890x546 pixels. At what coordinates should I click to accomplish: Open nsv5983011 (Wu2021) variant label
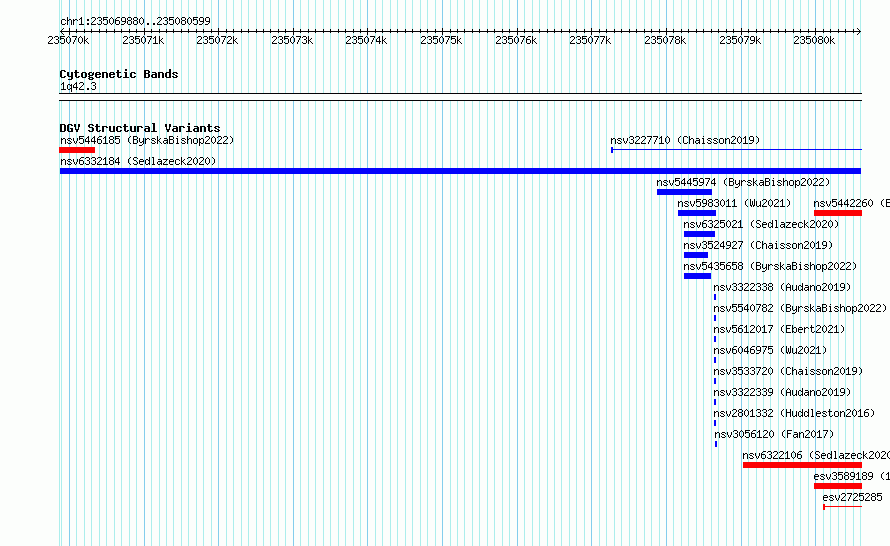pos(734,203)
